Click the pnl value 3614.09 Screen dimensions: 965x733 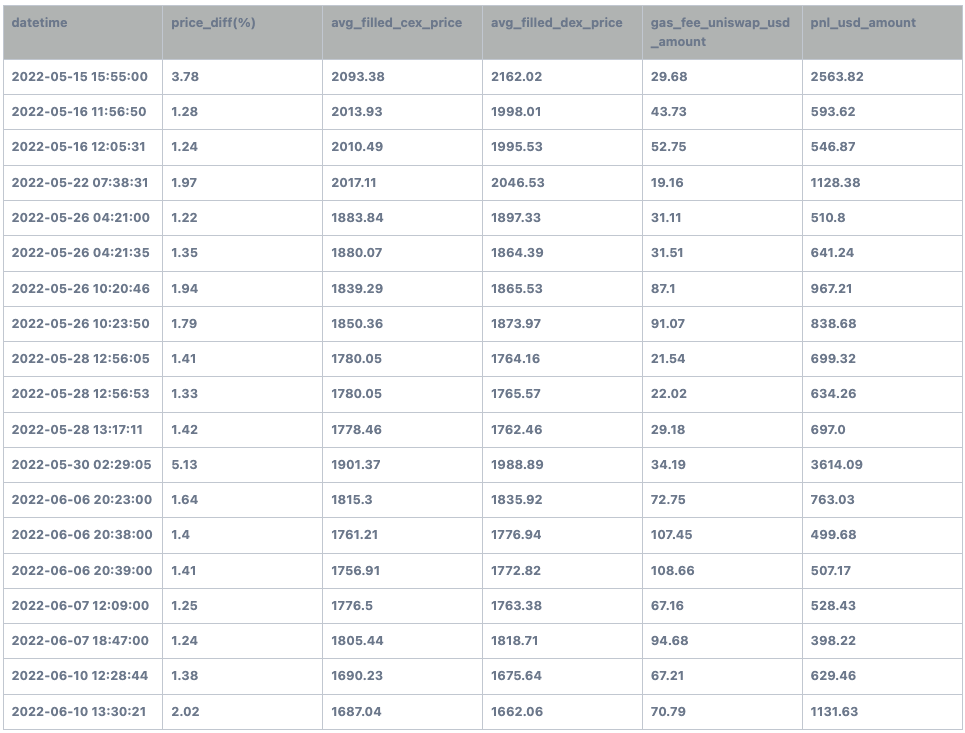point(832,464)
